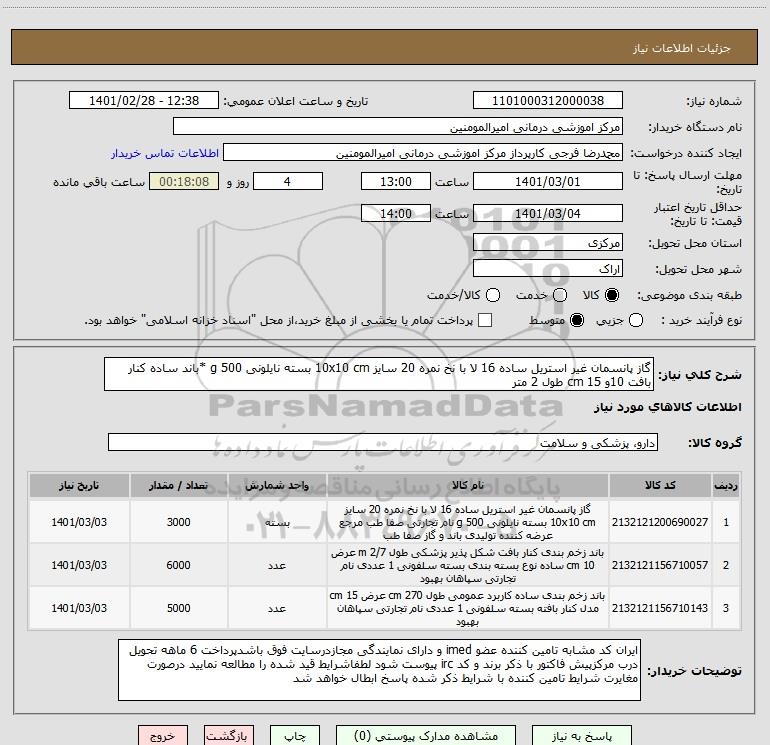Click the استان محل تحویل field مرکزی
This screenshot has width=770, height=745.
(x=548, y=243)
